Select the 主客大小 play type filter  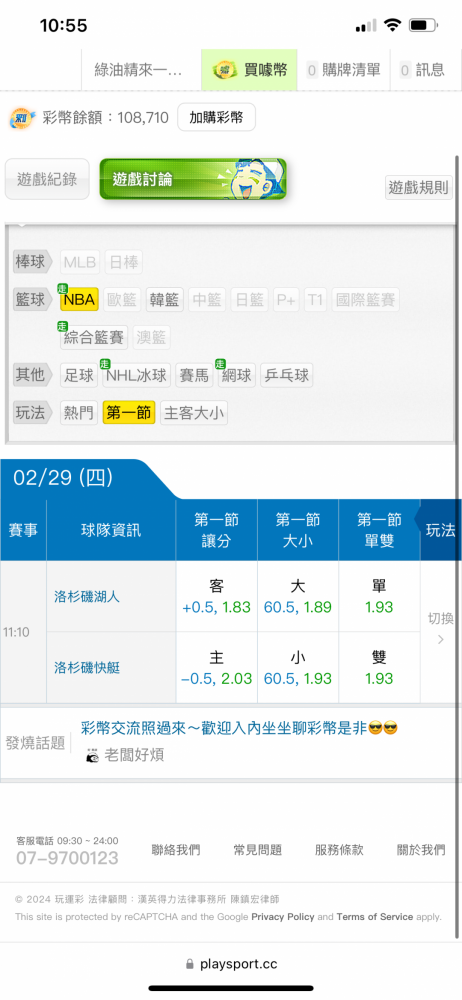click(x=193, y=413)
